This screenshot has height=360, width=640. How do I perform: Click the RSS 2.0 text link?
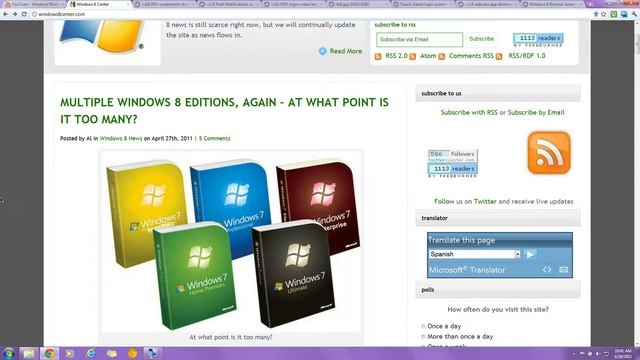pyautogui.click(x=396, y=56)
